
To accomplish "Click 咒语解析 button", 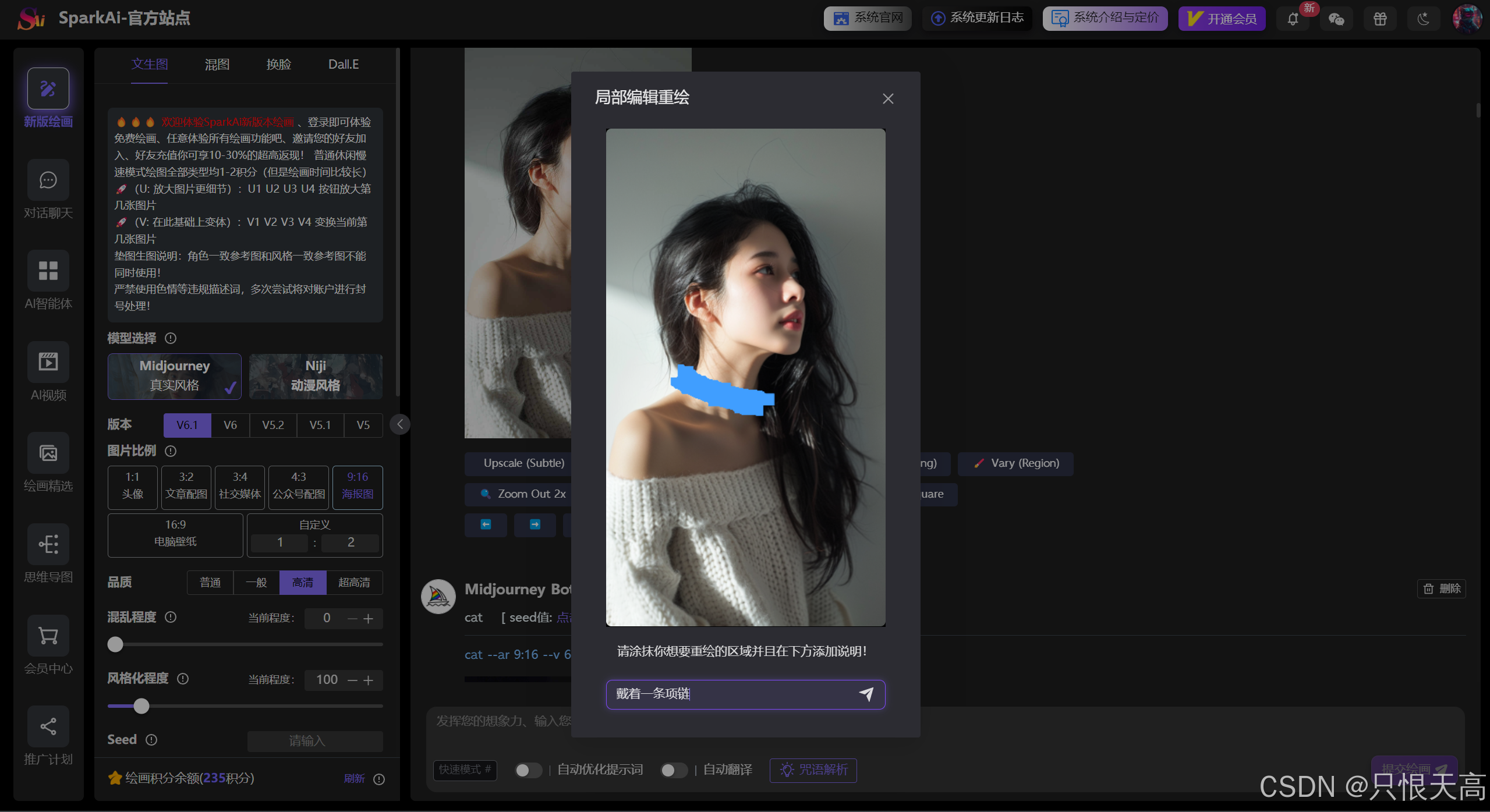I will [x=813, y=770].
